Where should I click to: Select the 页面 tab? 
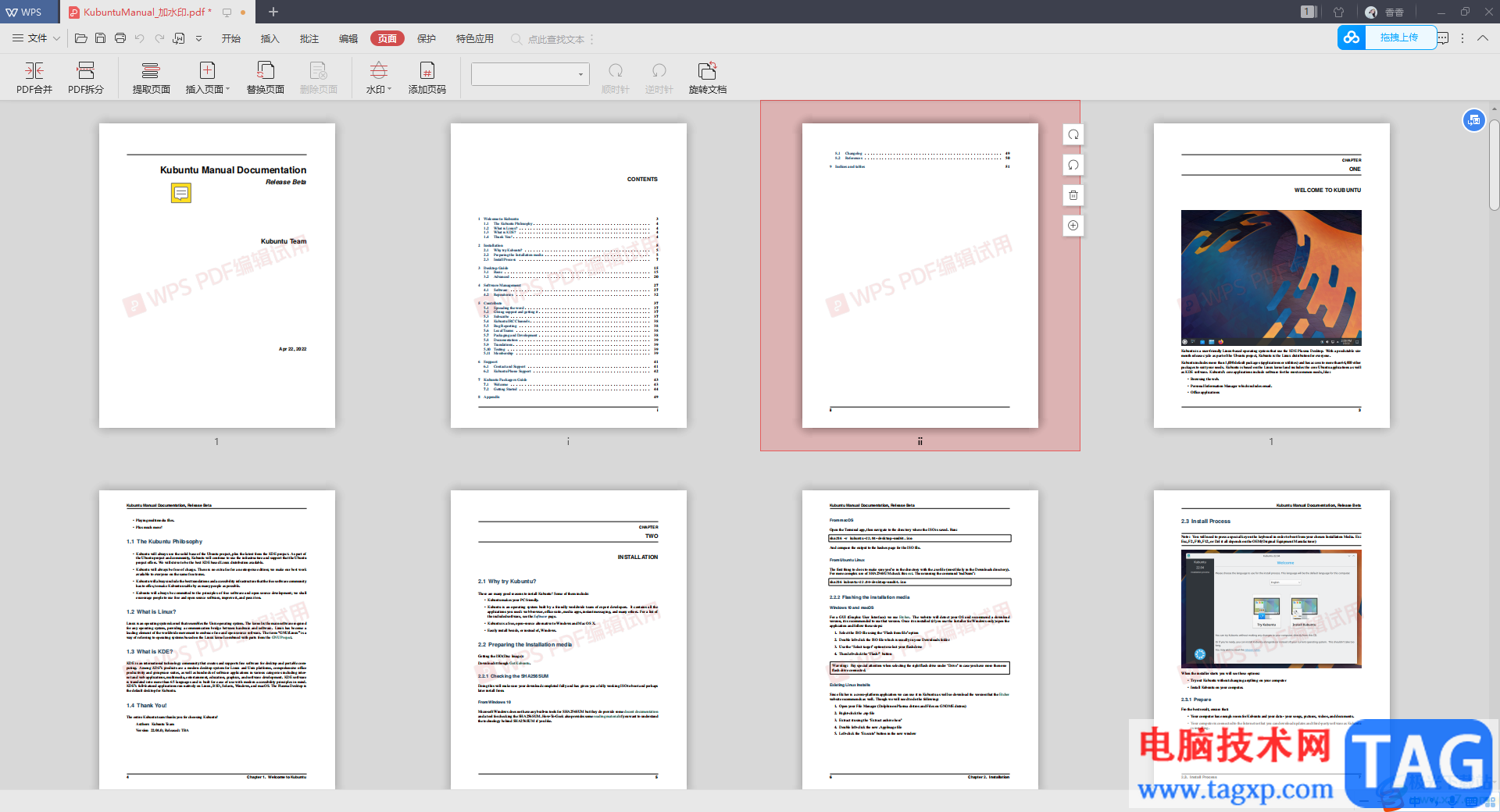pos(387,38)
